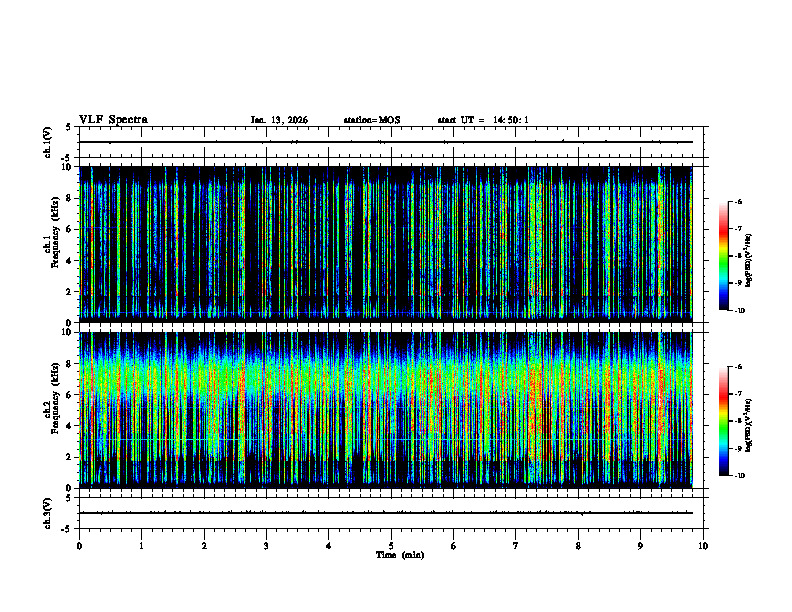Click the ch.3 voltage waveform trace
Screen dimensions: 792x612
386,513
